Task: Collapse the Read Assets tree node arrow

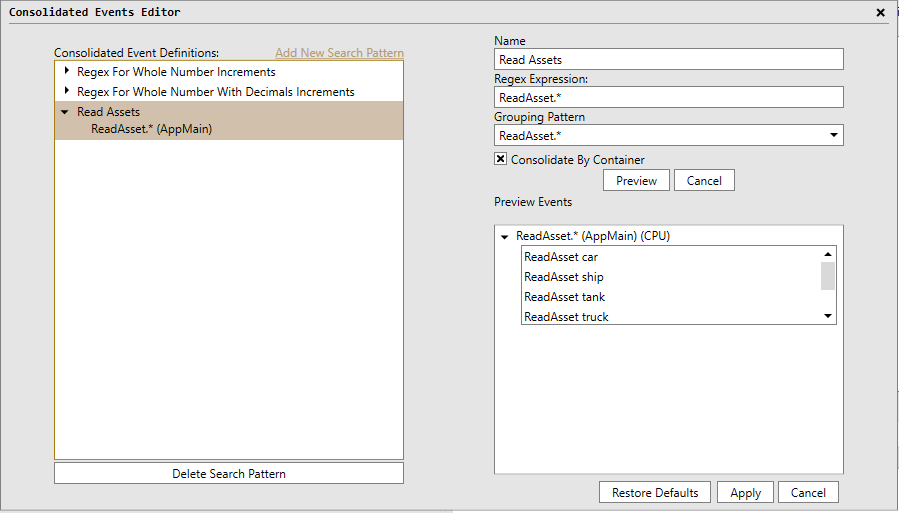Action: (x=65, y=112)
